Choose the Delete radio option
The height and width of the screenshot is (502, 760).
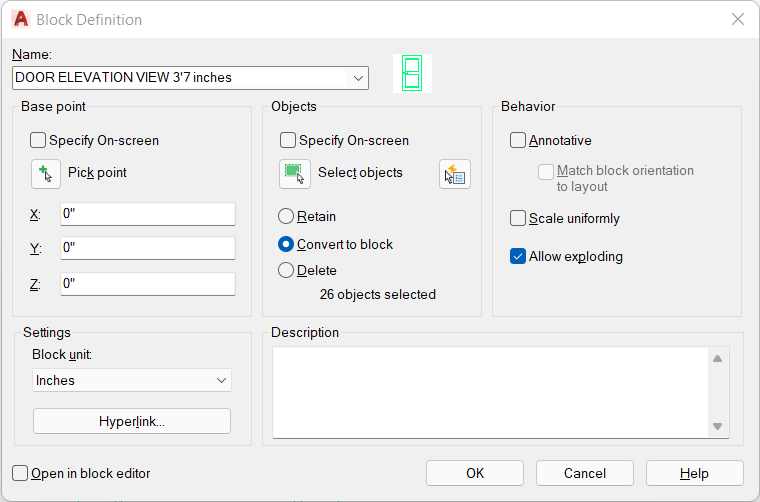click(286, 270)
